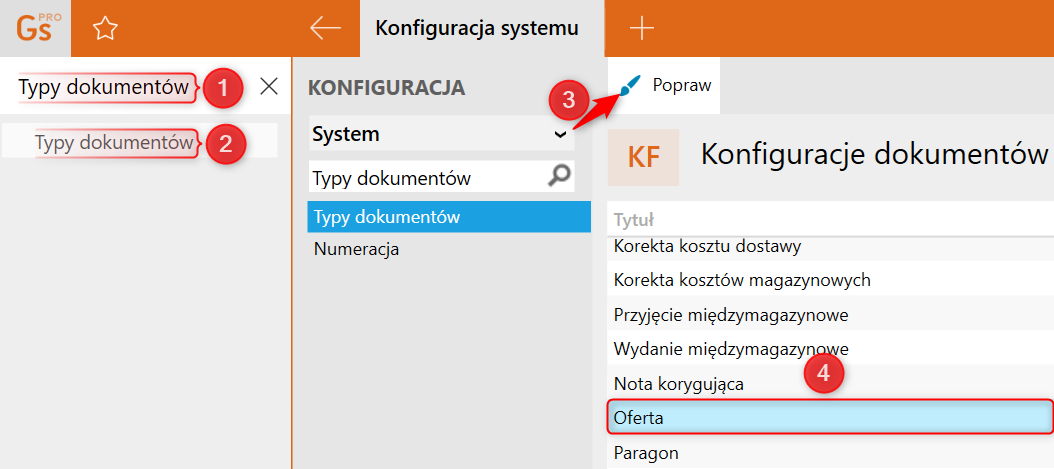
Task: Switch to the Konfiguracja systemu tab
Action: point(477,28)
